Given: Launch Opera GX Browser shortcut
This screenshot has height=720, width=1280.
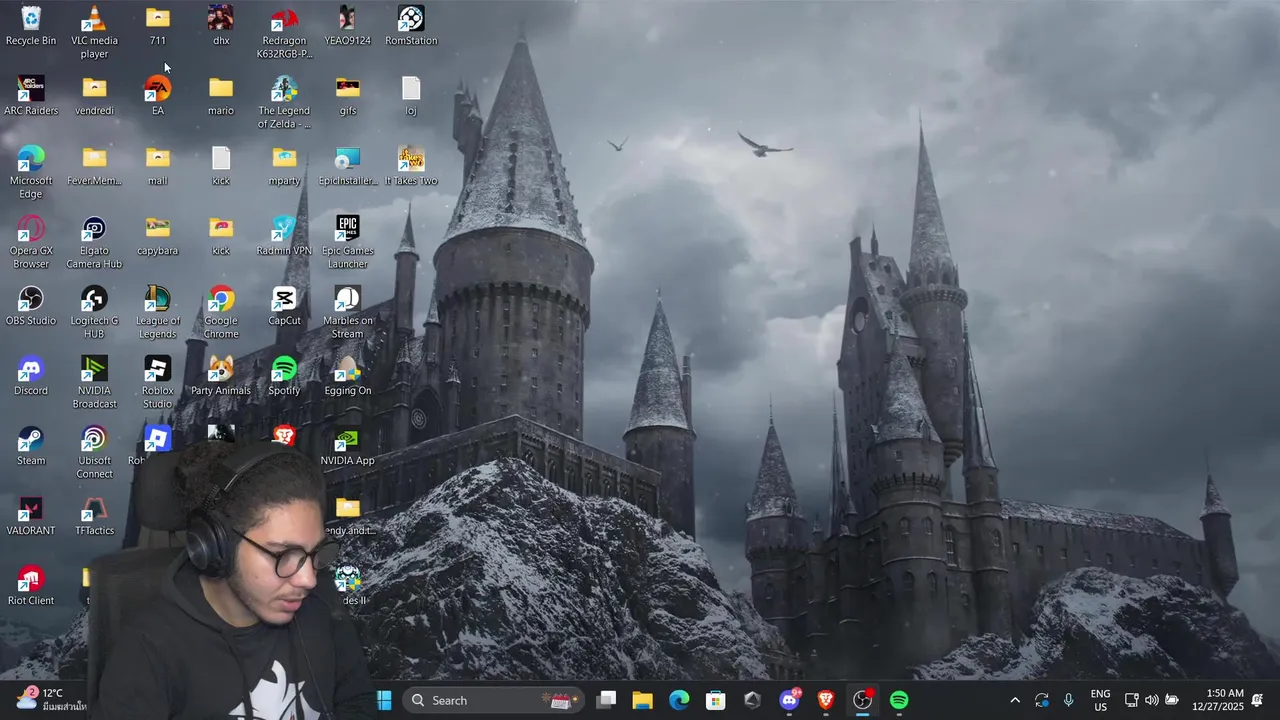Looking at the screenshot, I should [x=31, y=242].
